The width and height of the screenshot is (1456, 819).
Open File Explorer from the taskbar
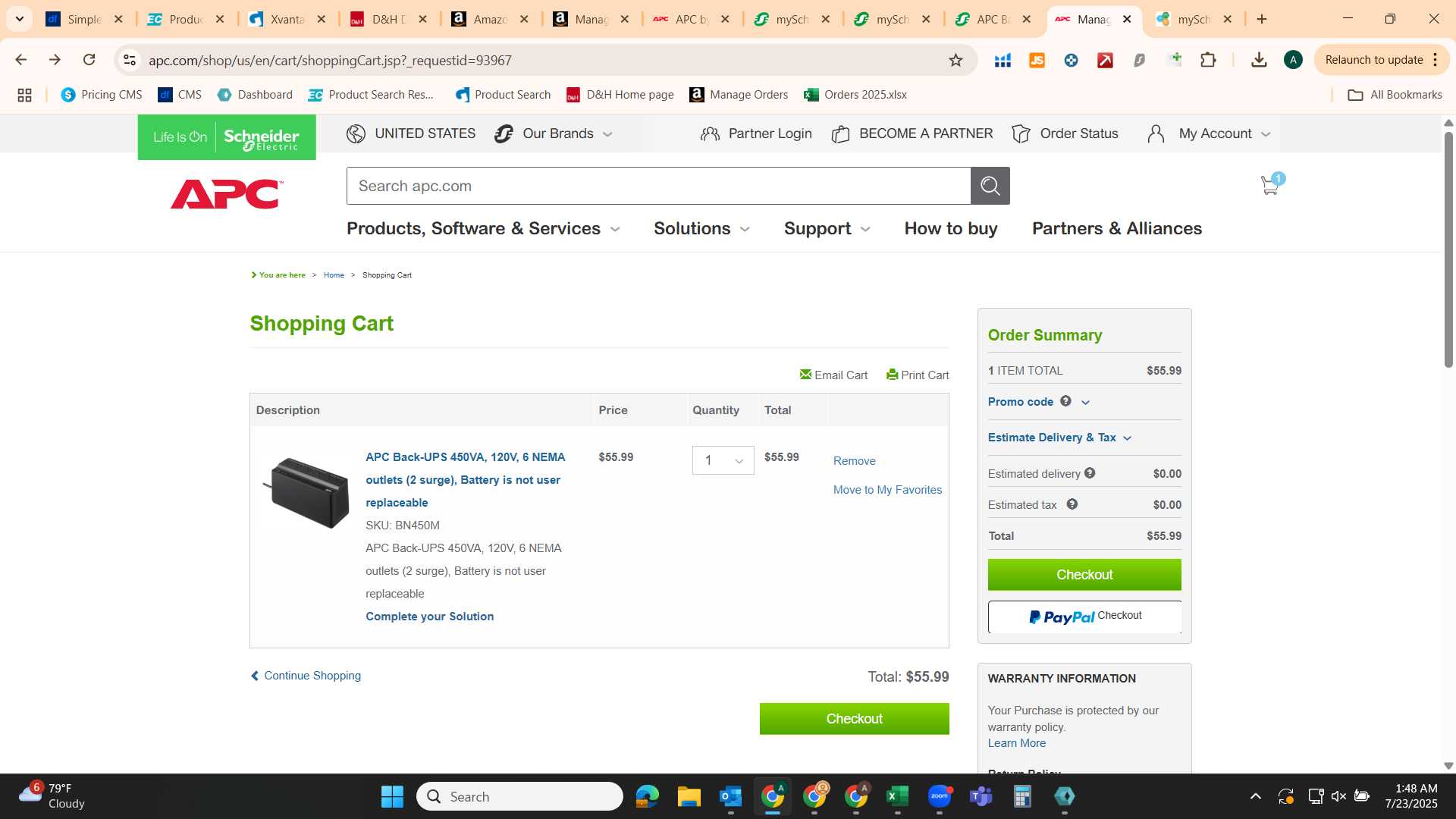(689, 796)
